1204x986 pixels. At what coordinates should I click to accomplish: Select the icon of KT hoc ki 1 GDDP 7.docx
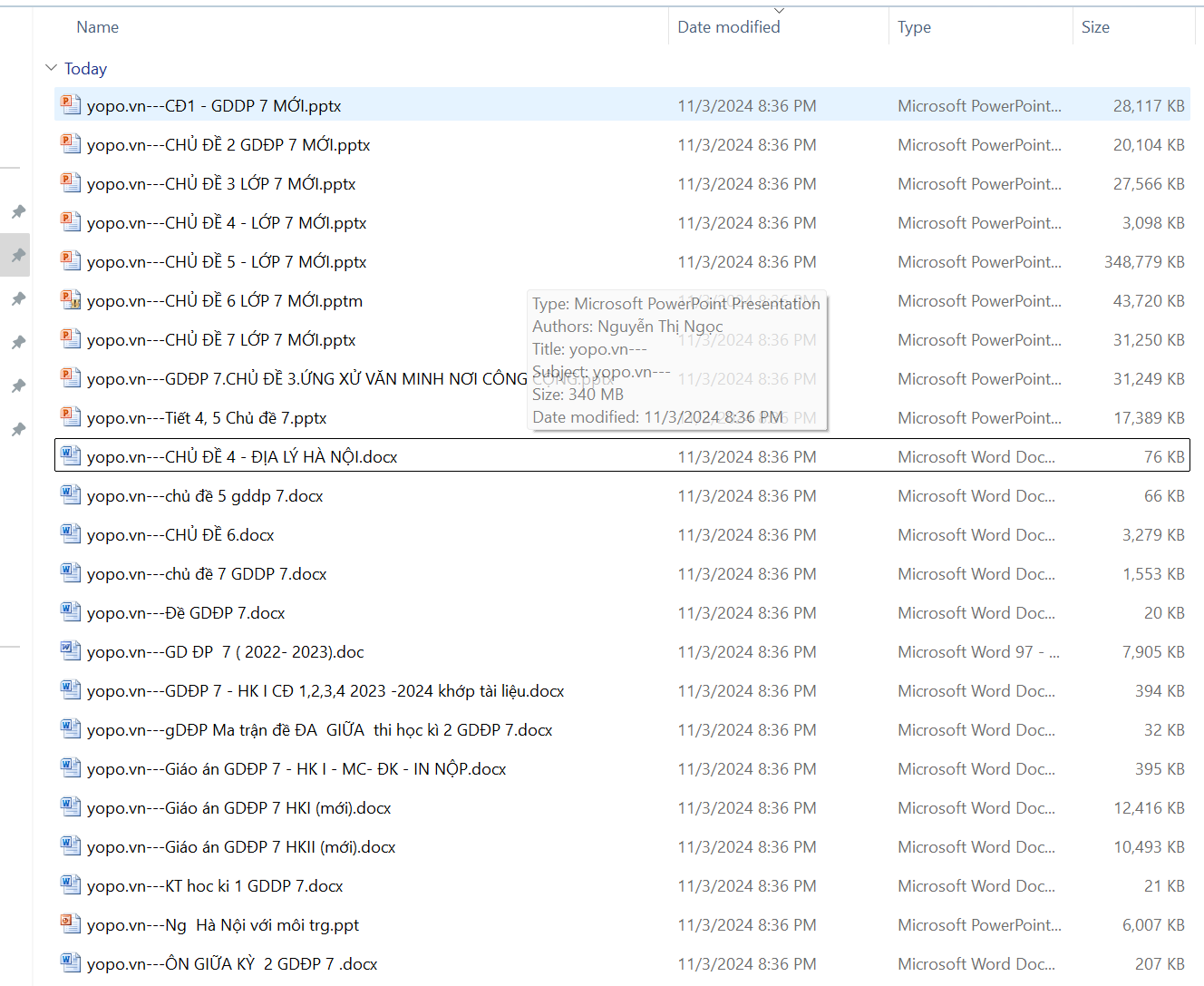point(71,884)
